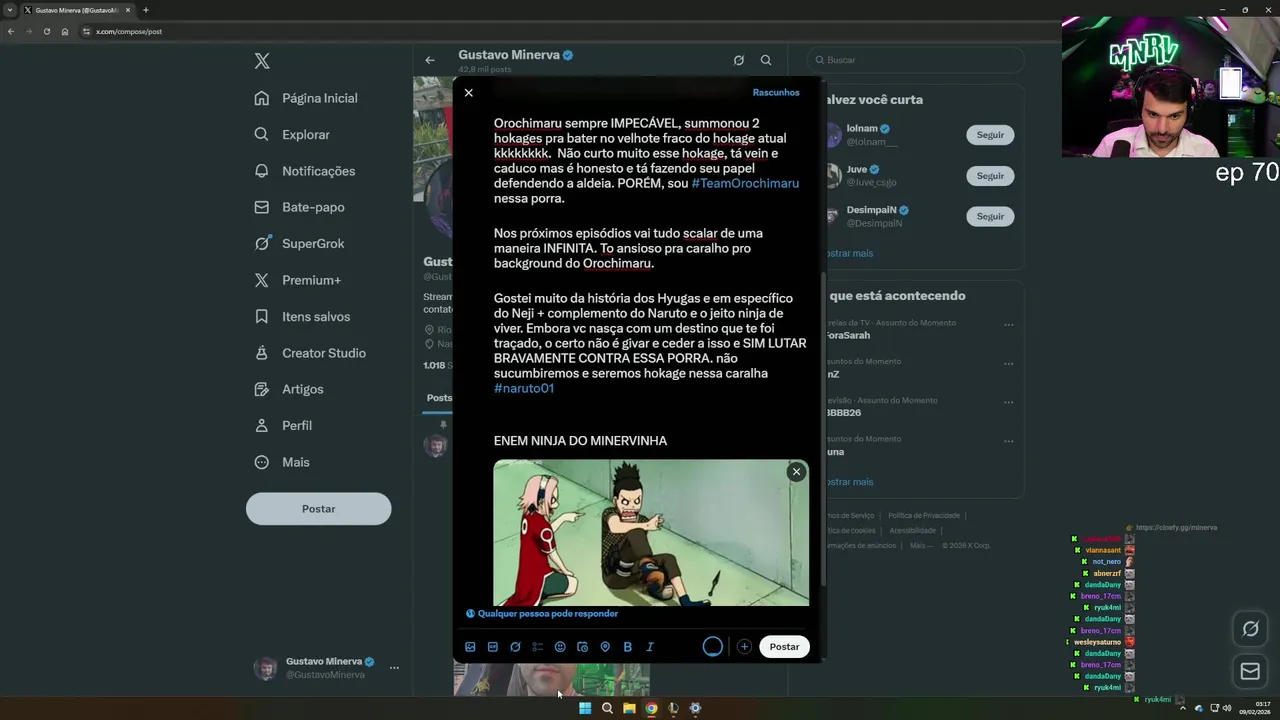
Task: Tag a location with the pin icon
Action: (x=605, y=647)
